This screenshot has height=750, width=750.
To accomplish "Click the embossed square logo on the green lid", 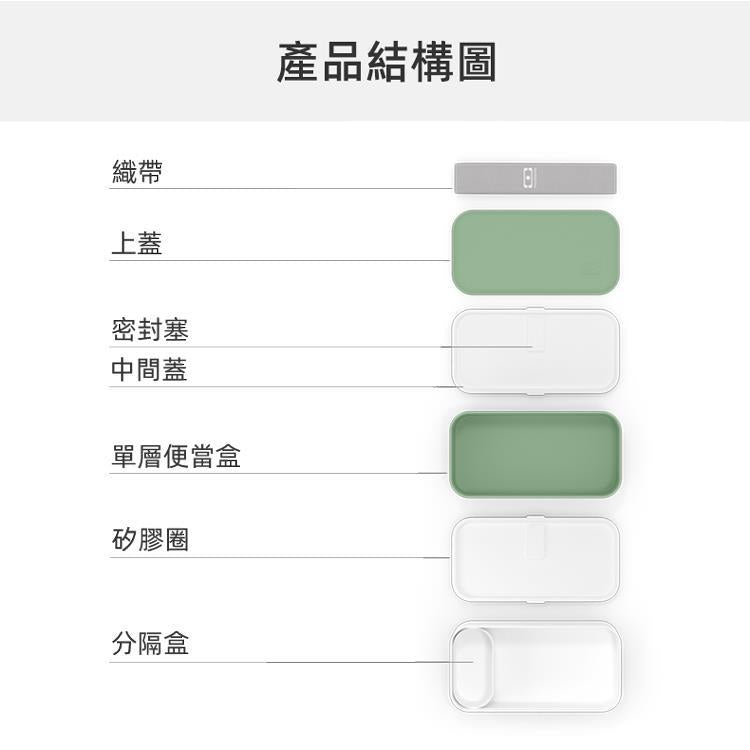I will point(592,269).
